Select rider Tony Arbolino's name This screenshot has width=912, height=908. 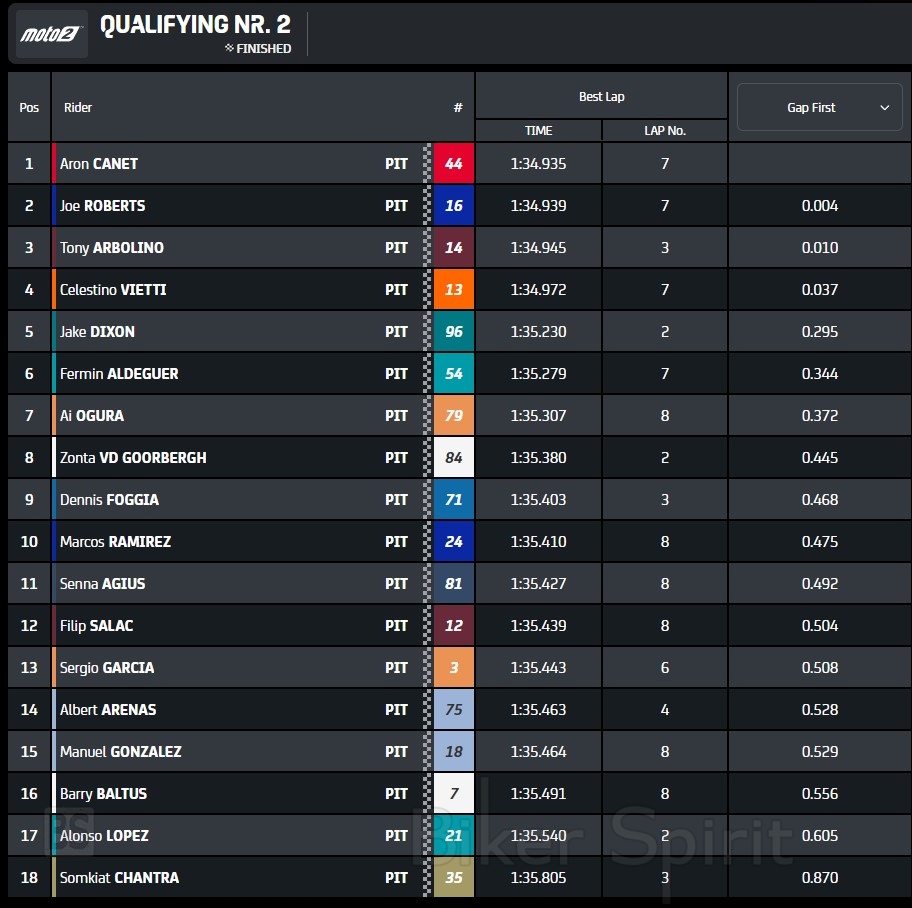112,248
